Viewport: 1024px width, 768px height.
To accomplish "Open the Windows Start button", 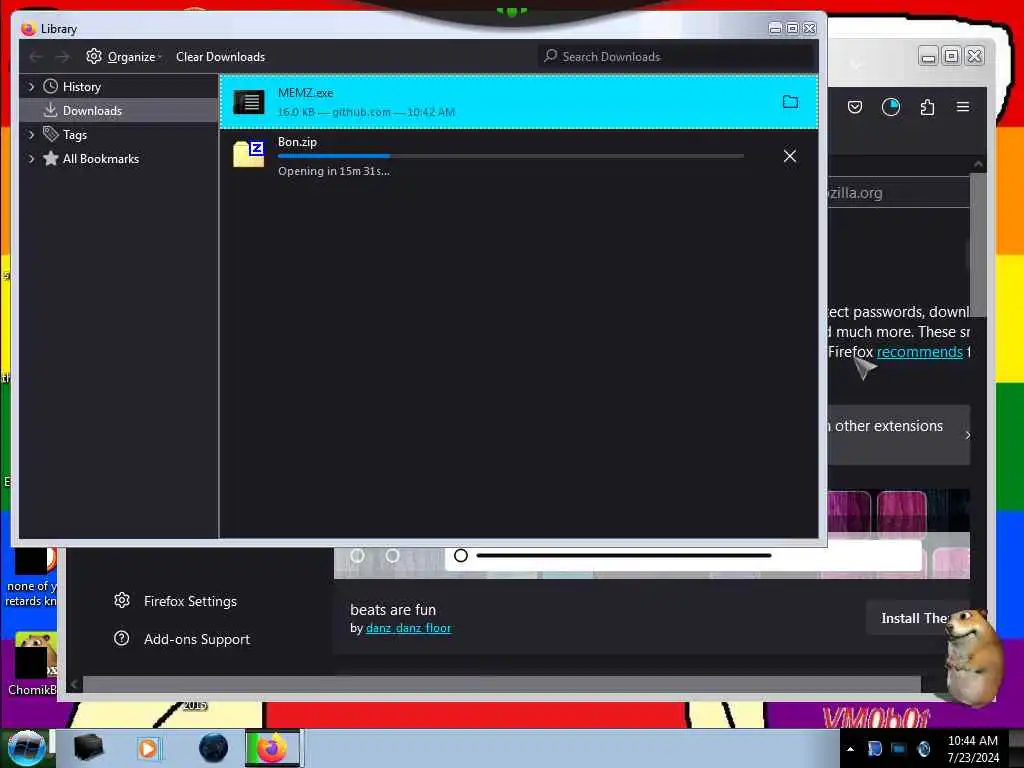I will coord(25,748).
